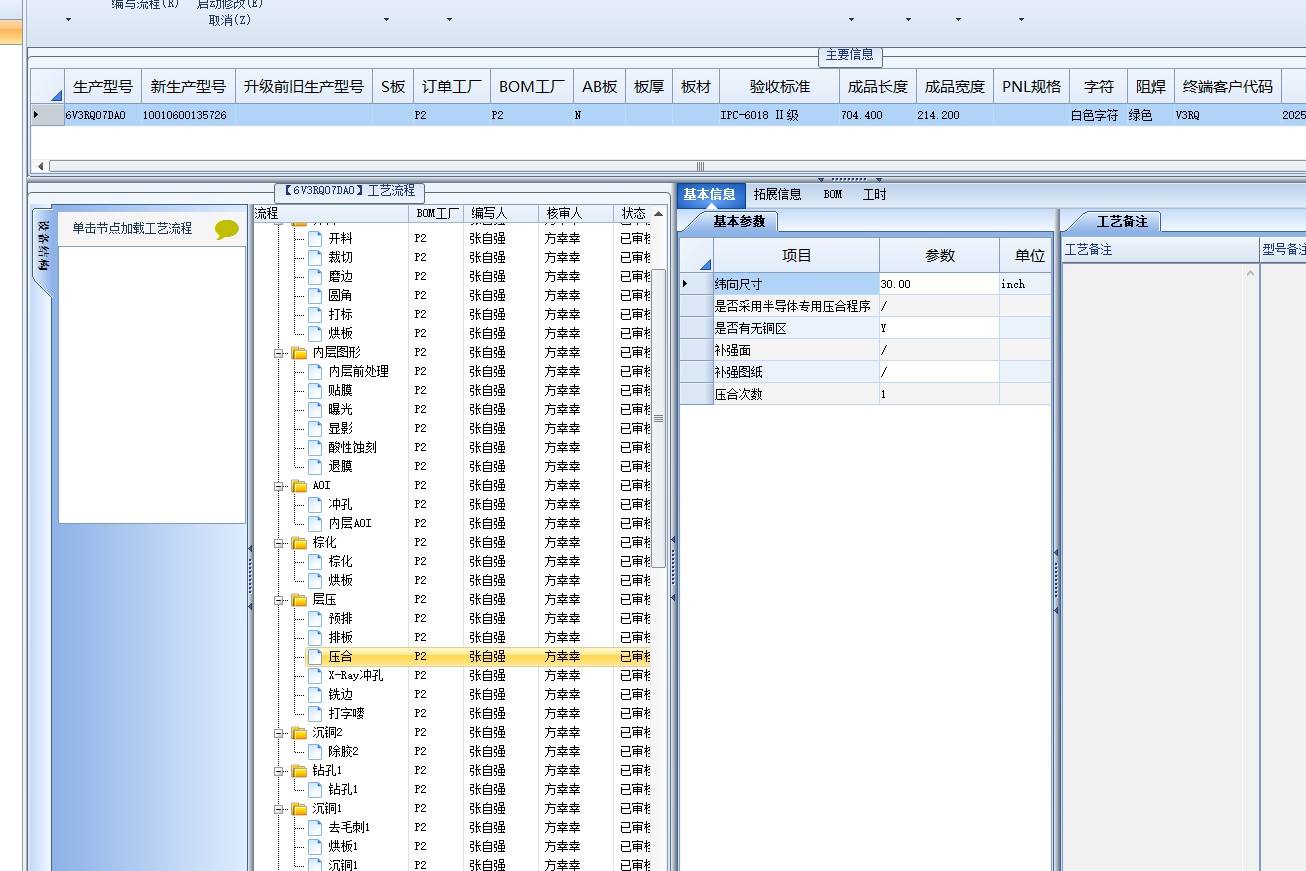Click the 是否有无铜区 value cell Y
This screenshot has height=871, width=1306.
(939, 328)
